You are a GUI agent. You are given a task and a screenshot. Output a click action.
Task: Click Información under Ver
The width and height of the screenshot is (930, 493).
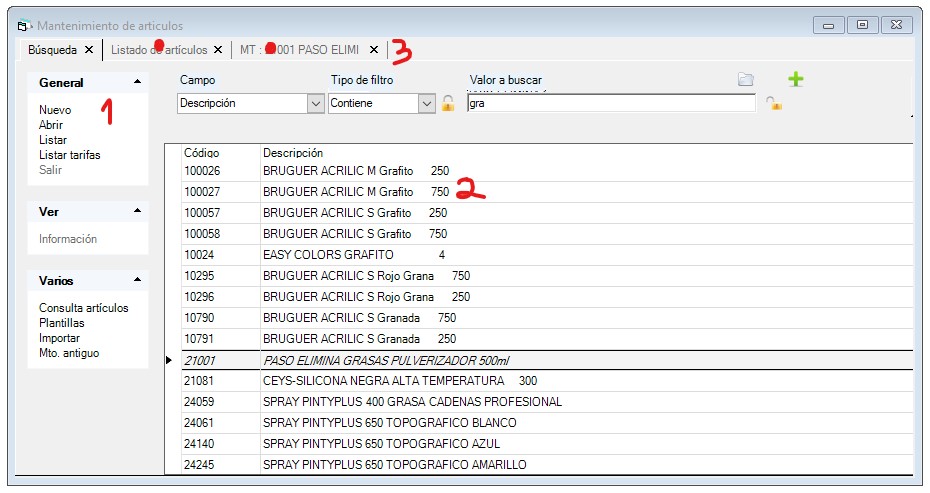coord(68,238)
